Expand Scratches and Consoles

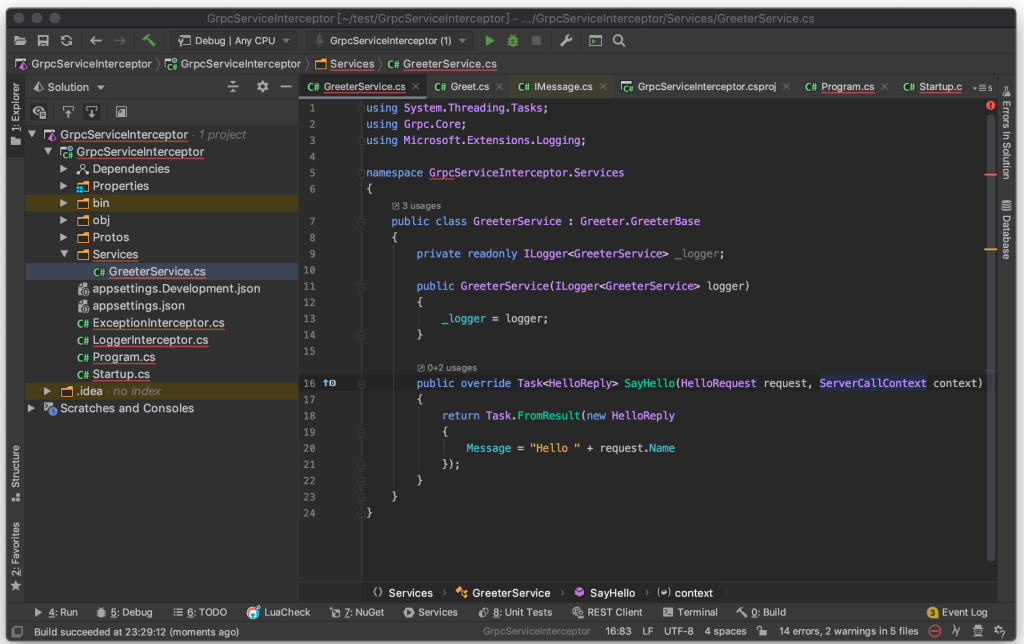[31, 408]
